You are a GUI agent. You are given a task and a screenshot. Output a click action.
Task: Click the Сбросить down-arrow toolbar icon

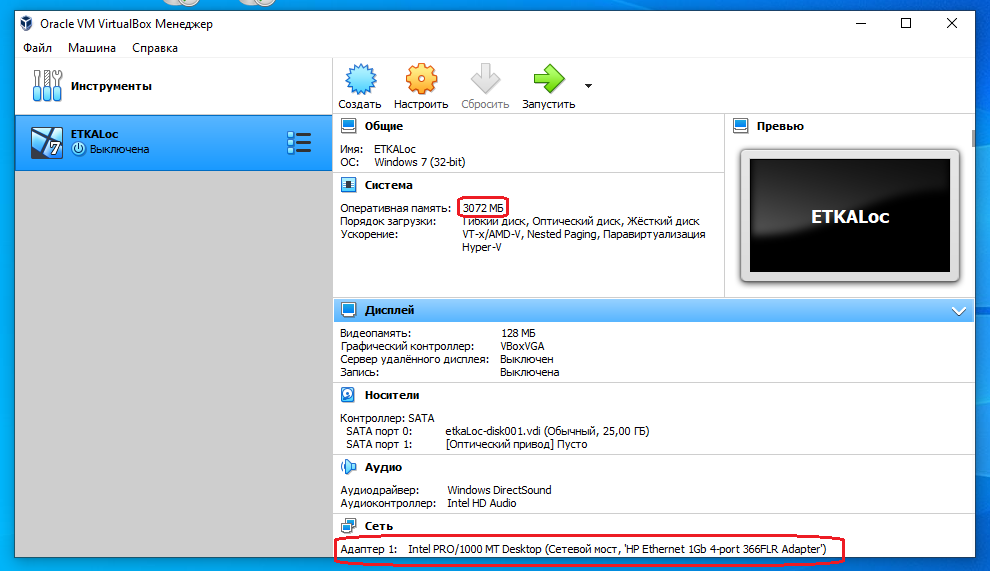[x=485, y=80]
